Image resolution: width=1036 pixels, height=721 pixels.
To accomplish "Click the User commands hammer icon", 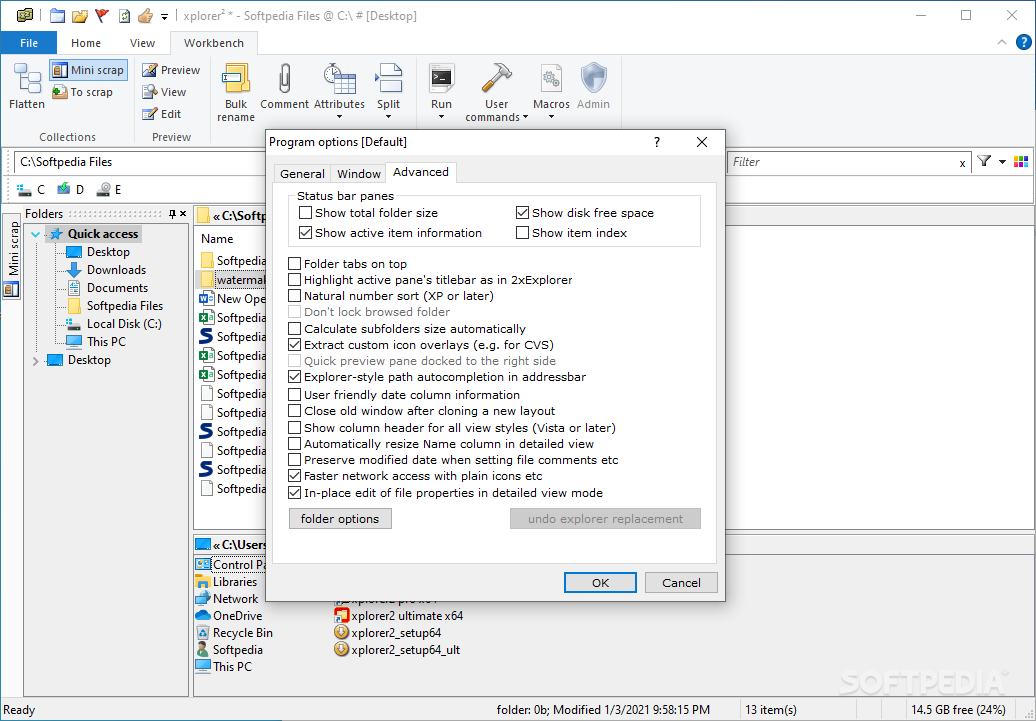I will click(496, 78).
